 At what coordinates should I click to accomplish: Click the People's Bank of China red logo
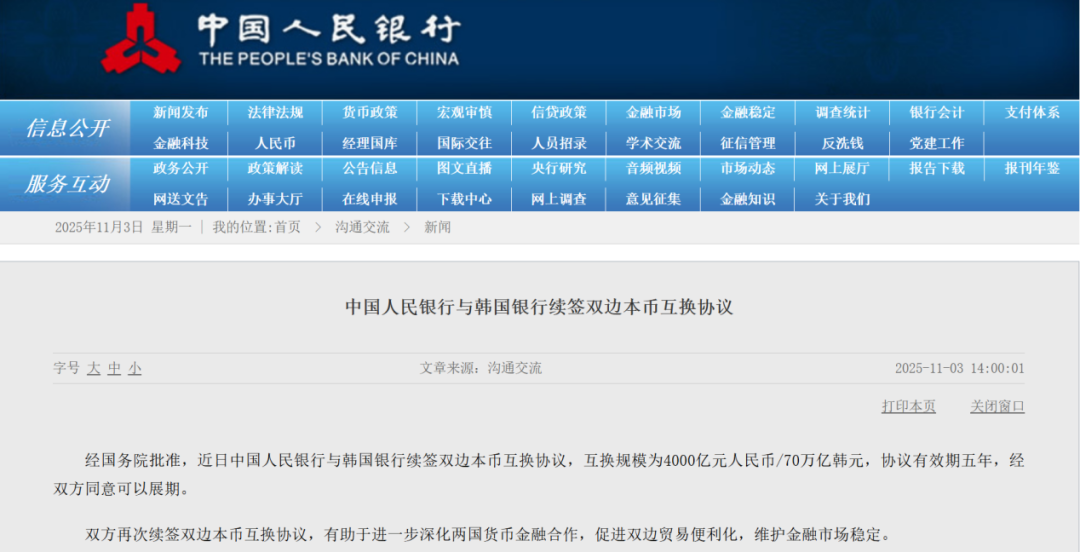point(141,39)
